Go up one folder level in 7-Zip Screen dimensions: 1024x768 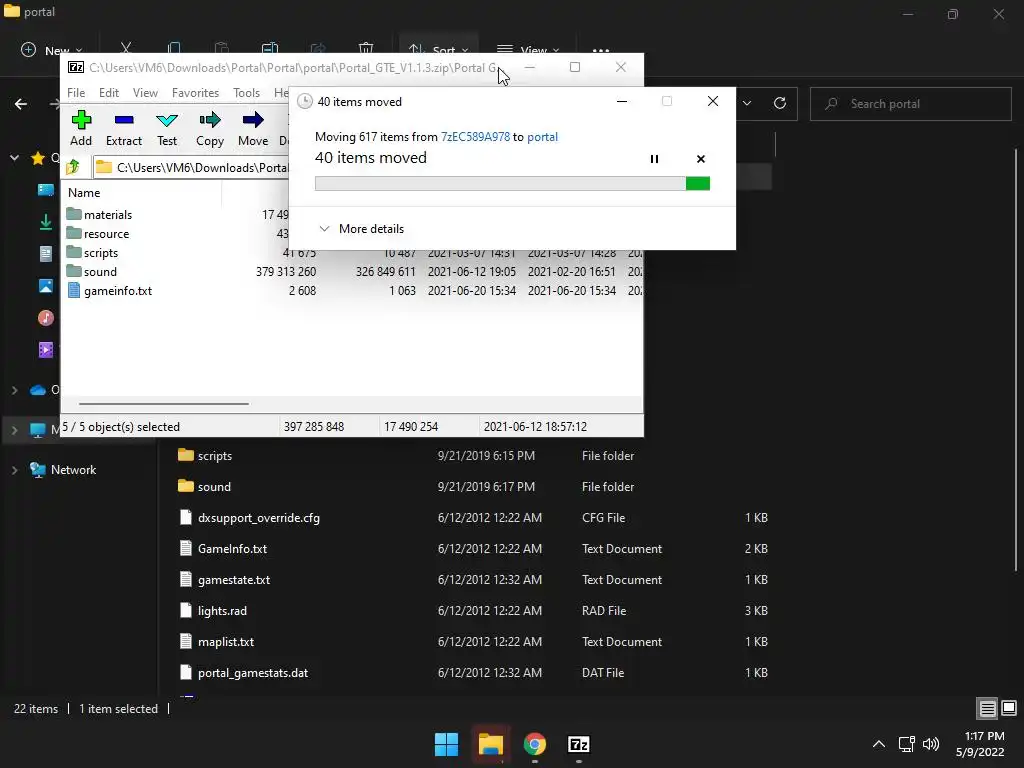coord(73,167)
